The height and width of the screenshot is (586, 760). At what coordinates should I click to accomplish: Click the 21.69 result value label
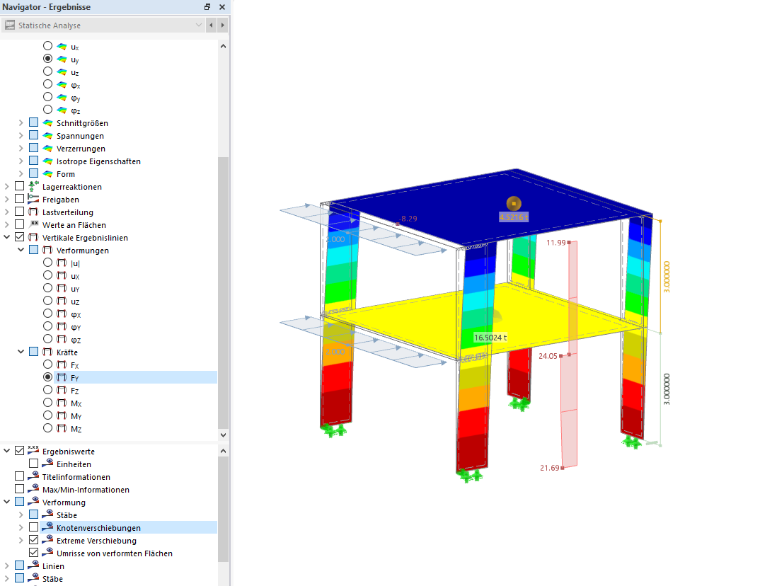click(x=550, y=468)
